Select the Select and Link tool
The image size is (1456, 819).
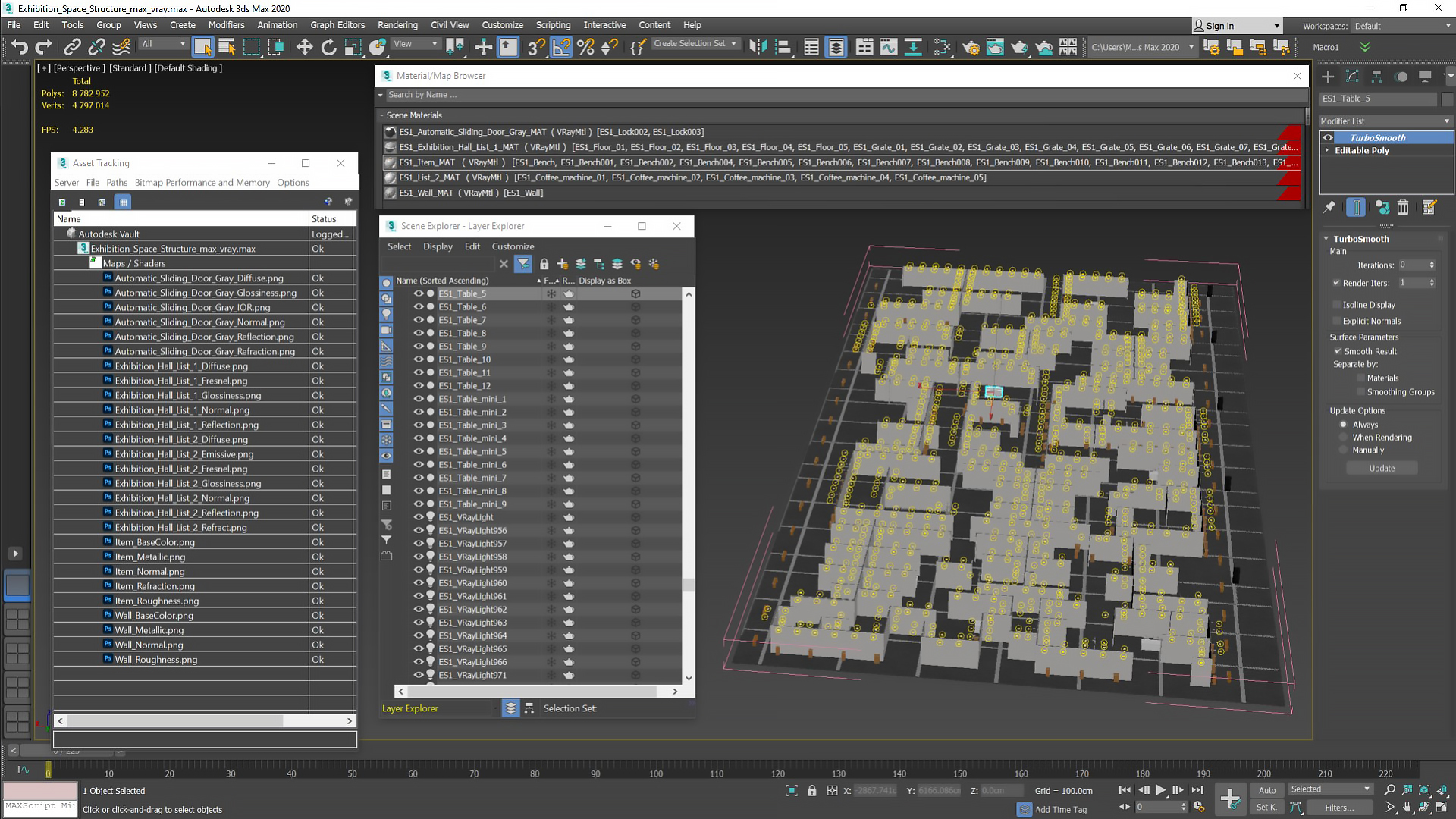[72, 47]
